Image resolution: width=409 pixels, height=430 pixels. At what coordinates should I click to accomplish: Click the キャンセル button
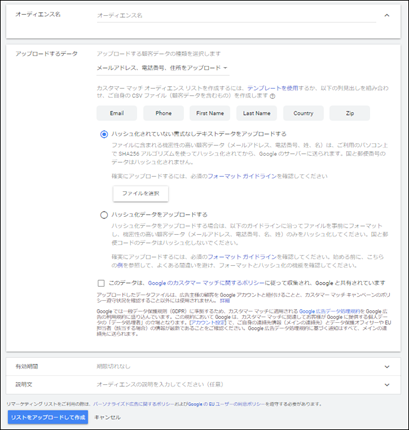point(107,417)
